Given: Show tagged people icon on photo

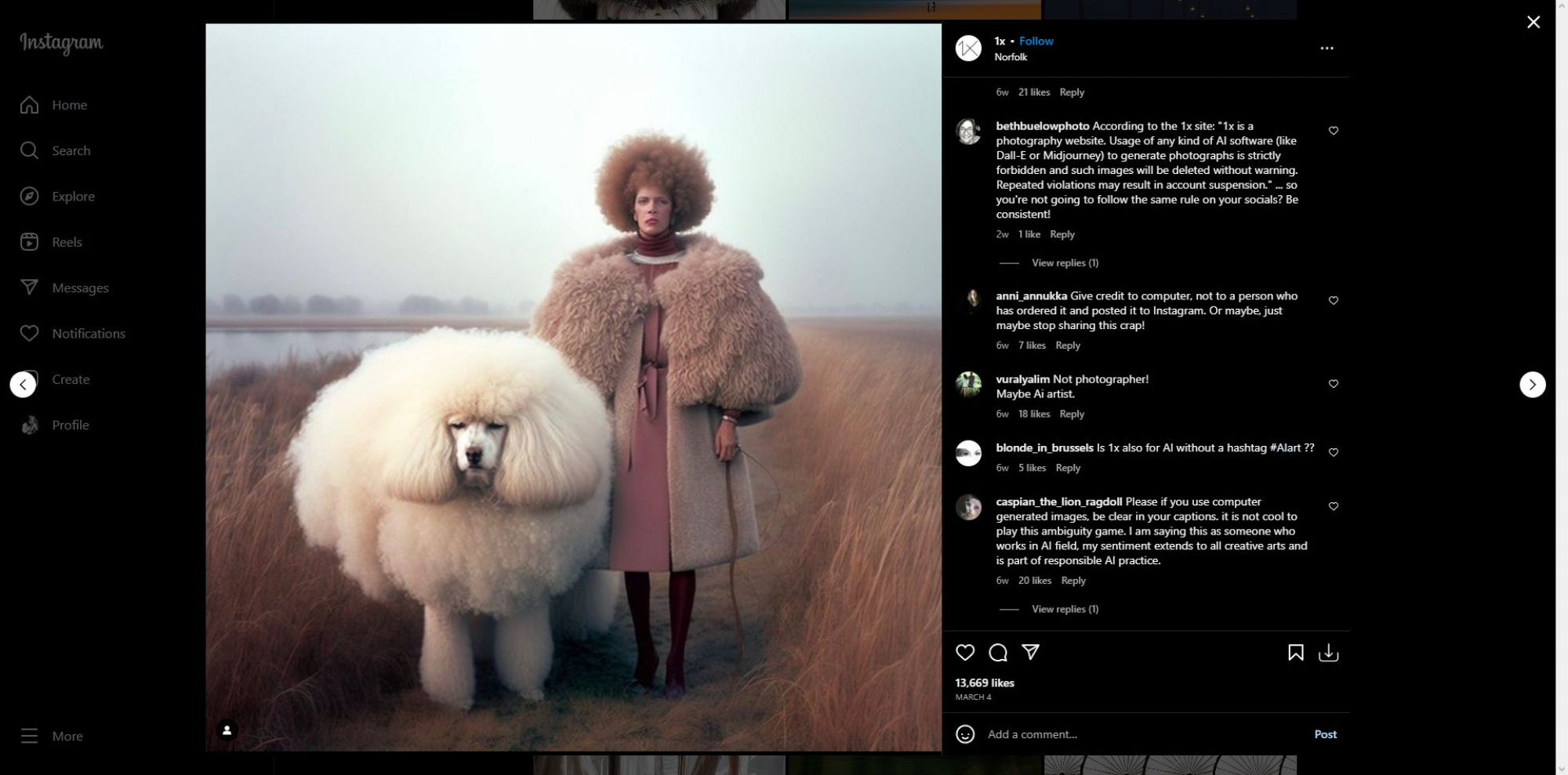Looking at the screenshot, I should coord(227,730).
